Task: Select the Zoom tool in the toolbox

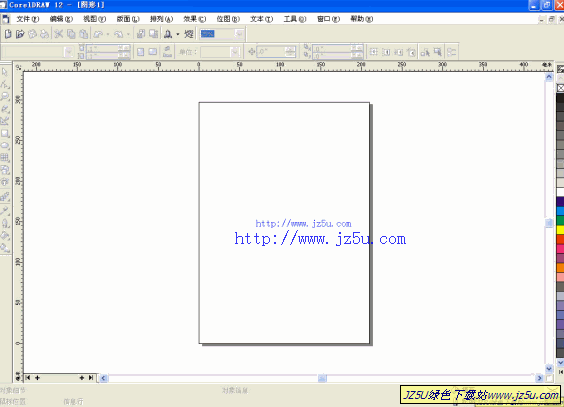Action: click(x=5, y=96)
